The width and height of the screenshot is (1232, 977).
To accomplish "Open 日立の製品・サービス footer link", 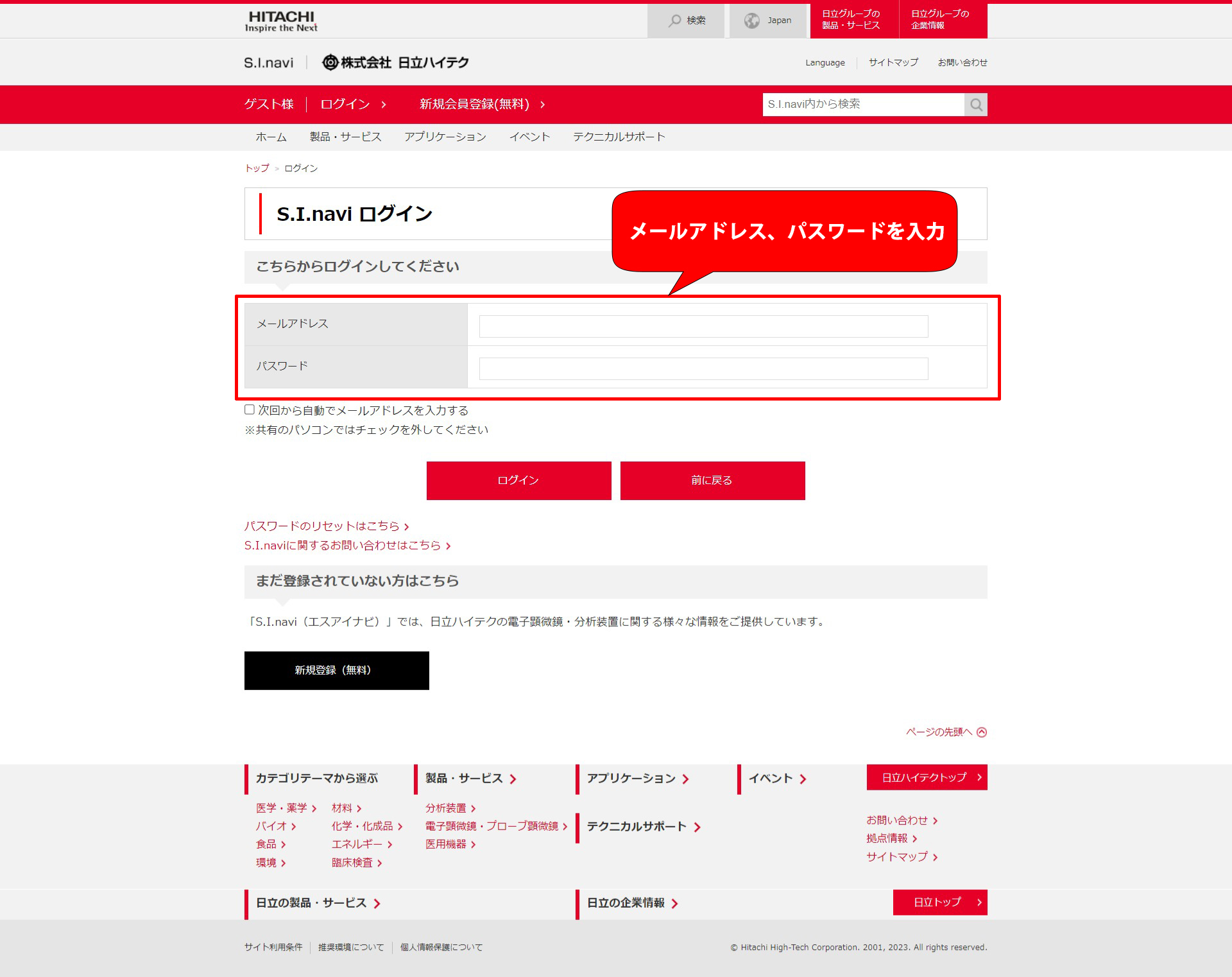I will coord(318,903).
